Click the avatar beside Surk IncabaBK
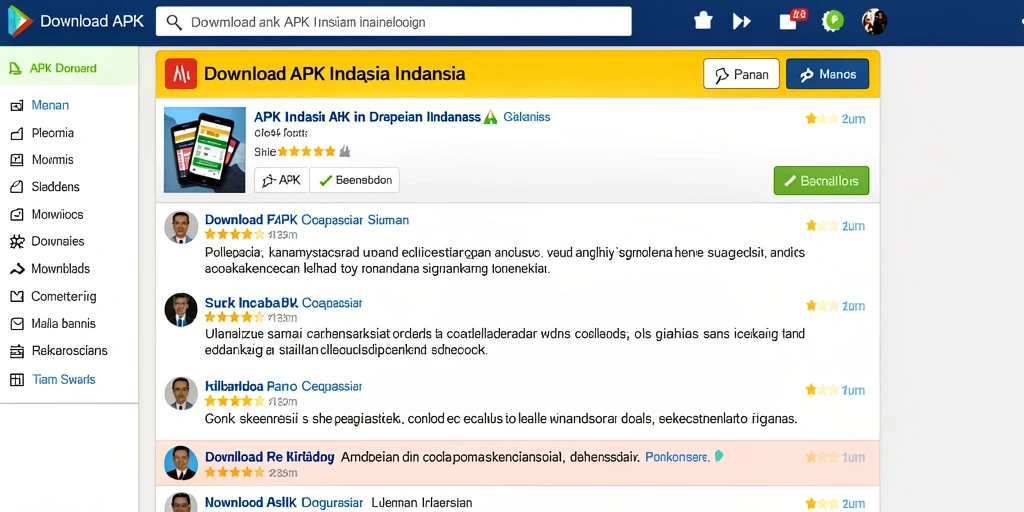1024x512 pixels. click(x=181, y=310)
